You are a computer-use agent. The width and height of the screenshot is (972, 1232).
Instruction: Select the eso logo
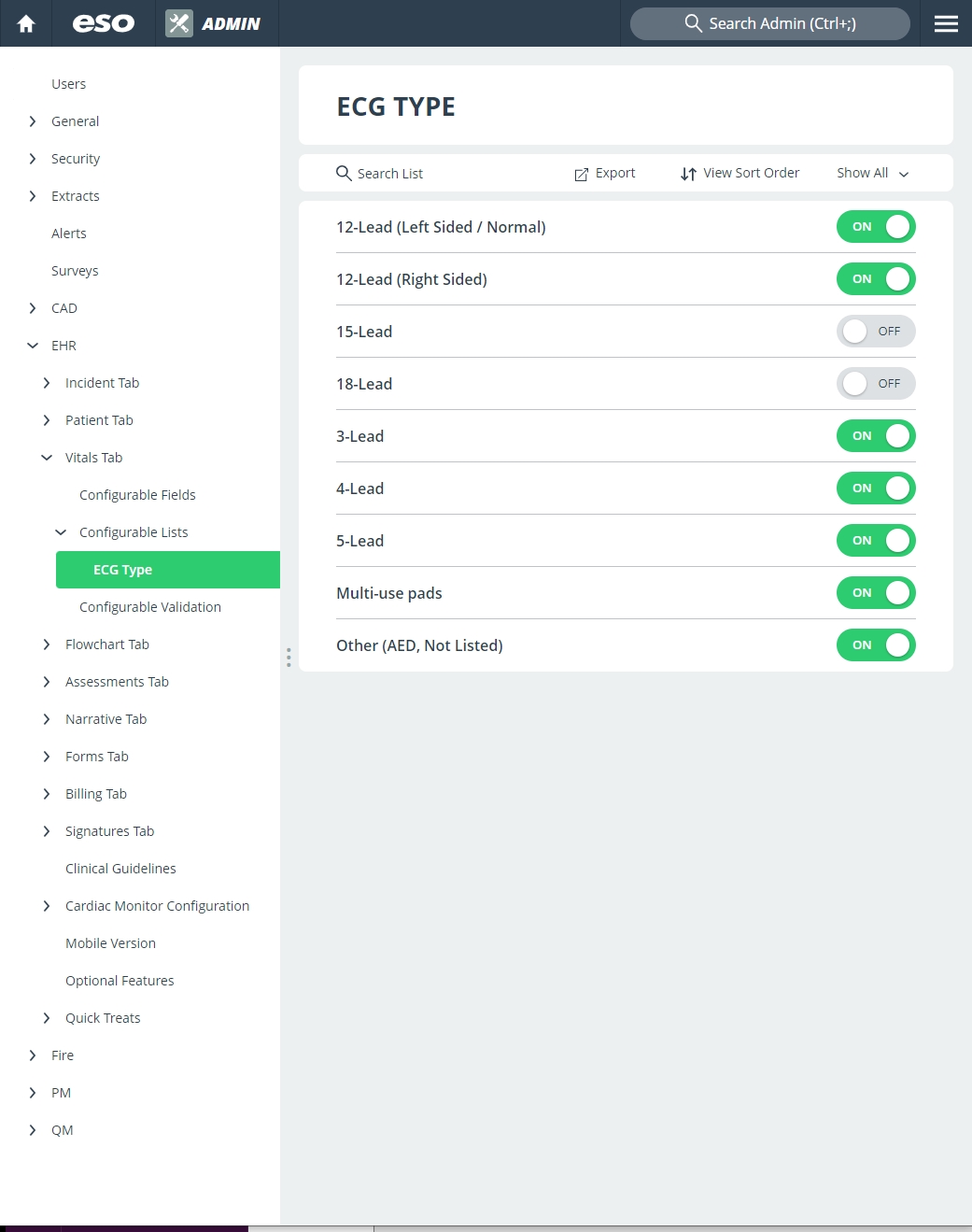[103, 23]
